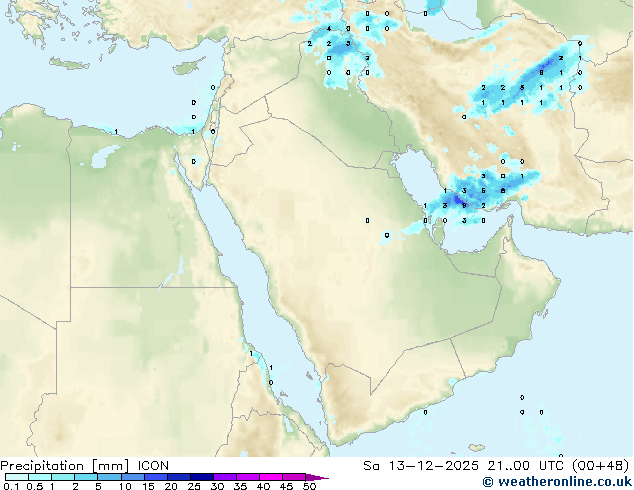This screenshot has height=490, width=634.
Task: Select the 20–25 mm dark blue swatch
Action: (x=179, y=477)
